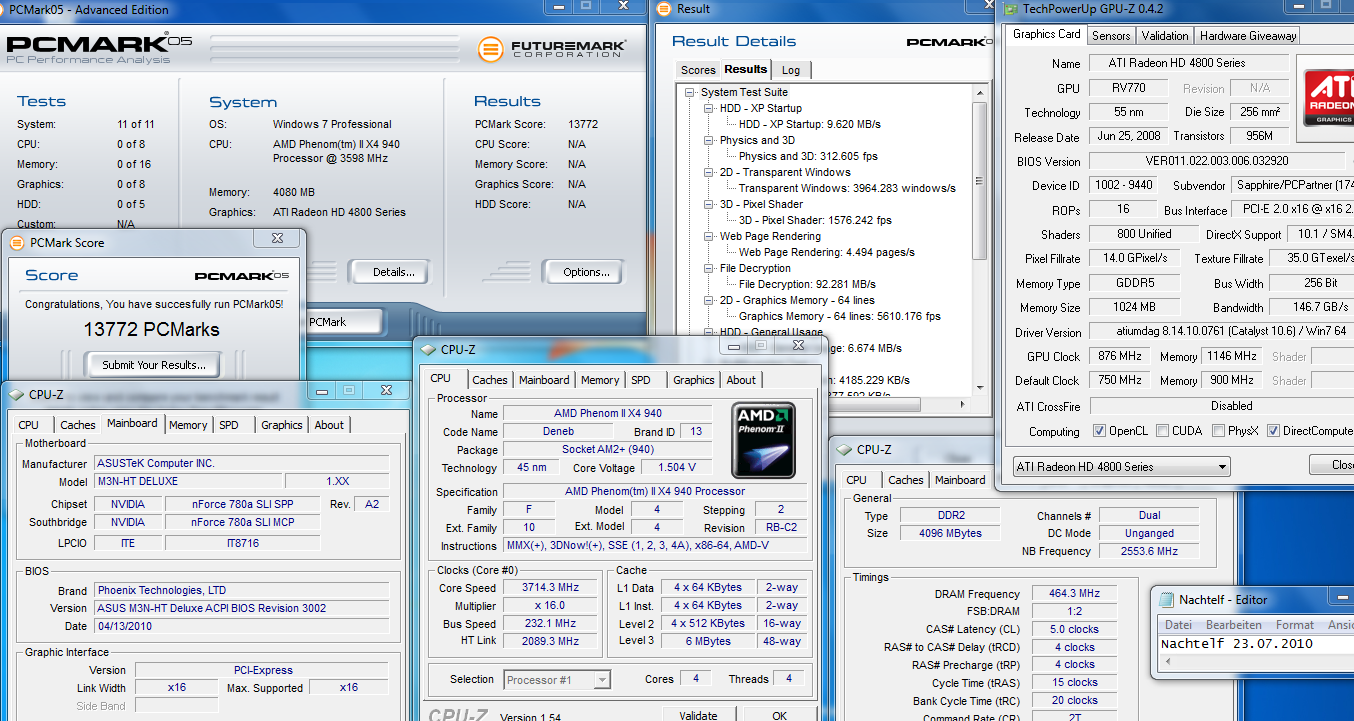Collapse the System Test Suite tree node
The height and width of the screenshot is (721, 1354).
click(x=690, y=92)
